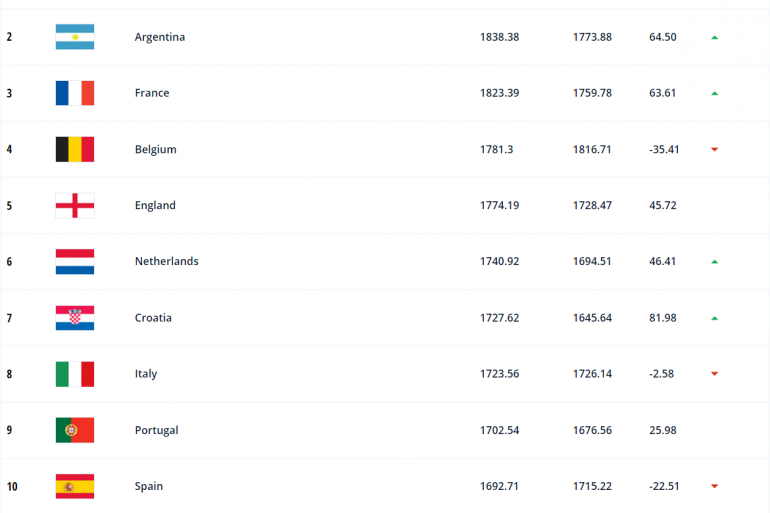Click Argentina's green up arrow indicator
Screen dimensions: 770x513
coord(714,37)
